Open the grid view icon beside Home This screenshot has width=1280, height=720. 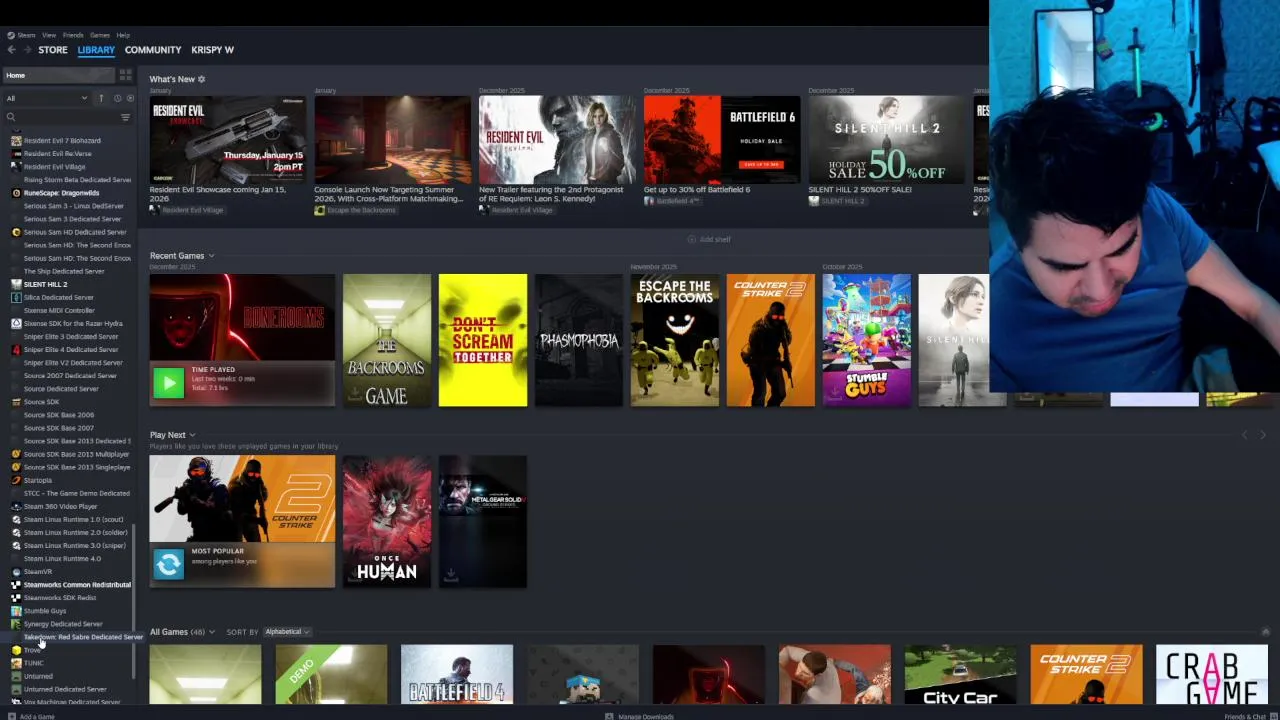(x=125, y=75)
